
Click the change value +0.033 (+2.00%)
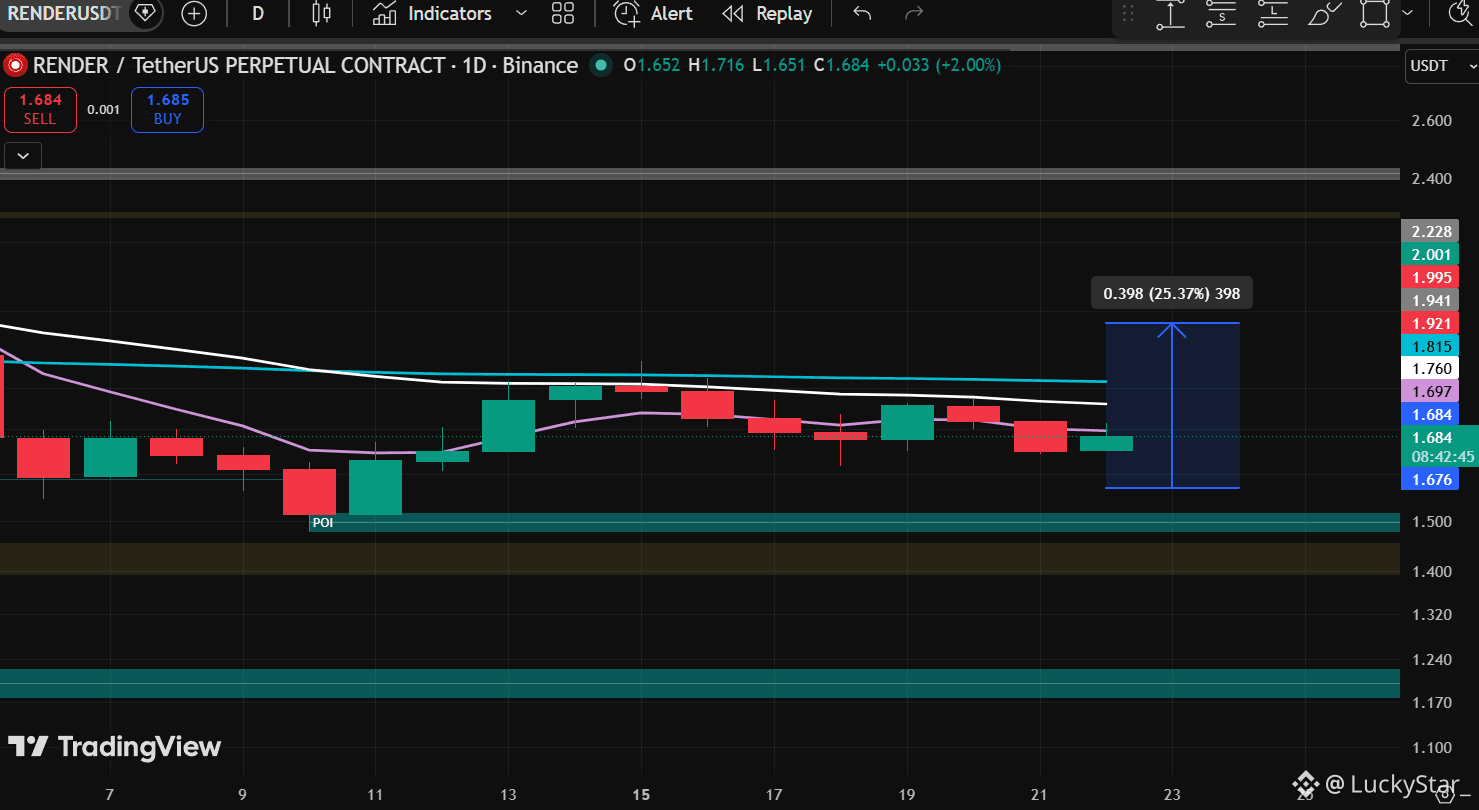pyautogui.click(x=938, y=66)
